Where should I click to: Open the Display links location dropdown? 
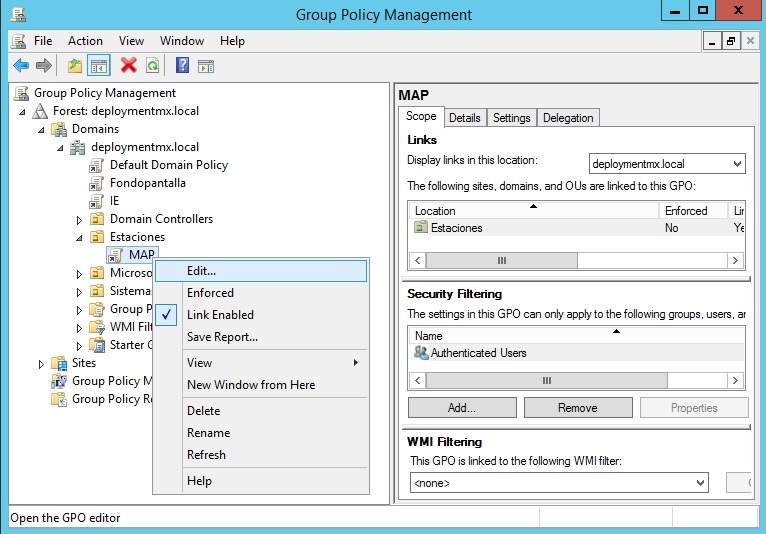[737, 164]
